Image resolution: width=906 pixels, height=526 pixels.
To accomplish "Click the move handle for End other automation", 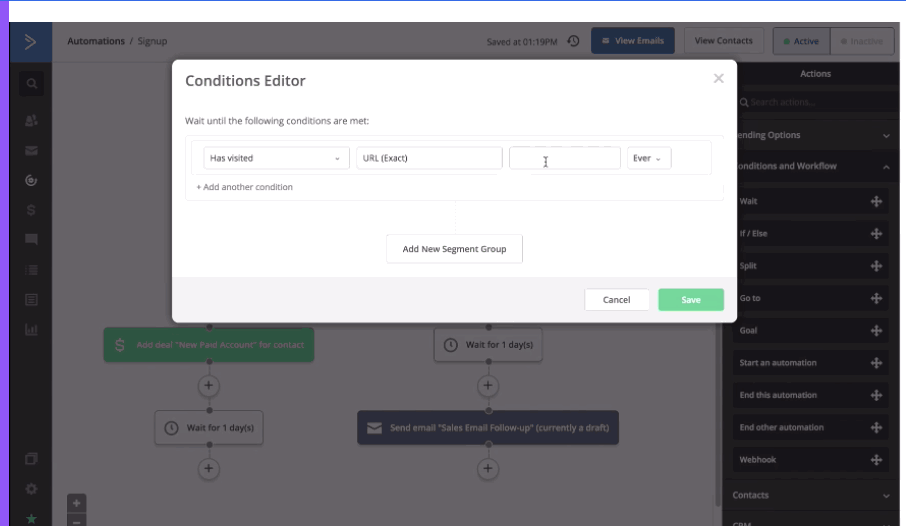I will click(876, 428).
